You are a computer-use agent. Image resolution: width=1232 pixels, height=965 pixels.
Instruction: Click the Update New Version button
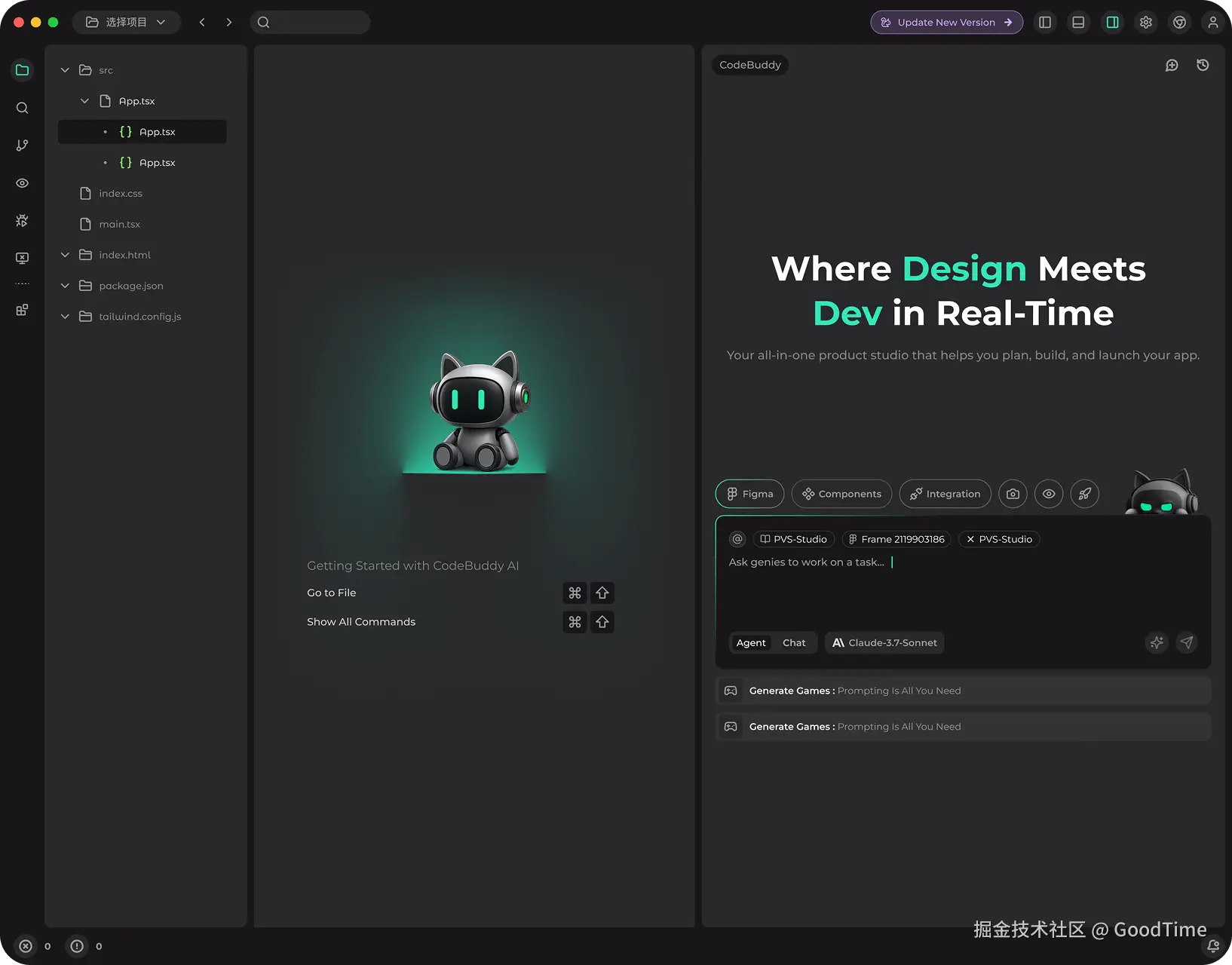pos(946,23)
